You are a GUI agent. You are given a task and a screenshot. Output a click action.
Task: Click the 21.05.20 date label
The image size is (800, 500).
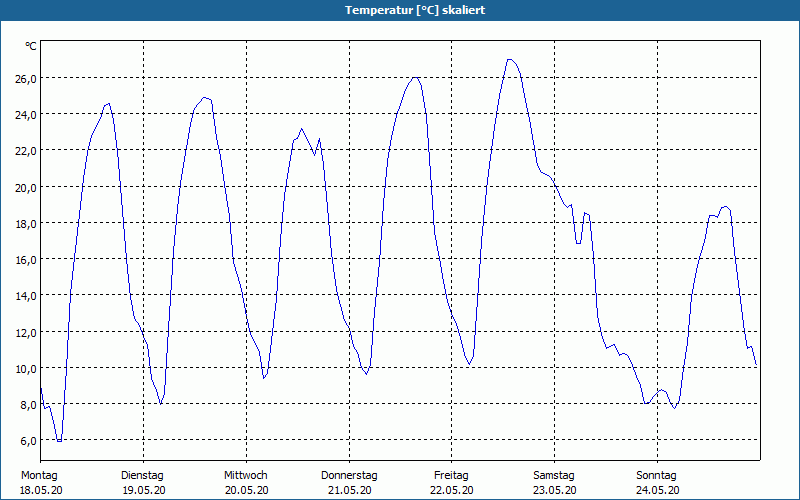349,490
